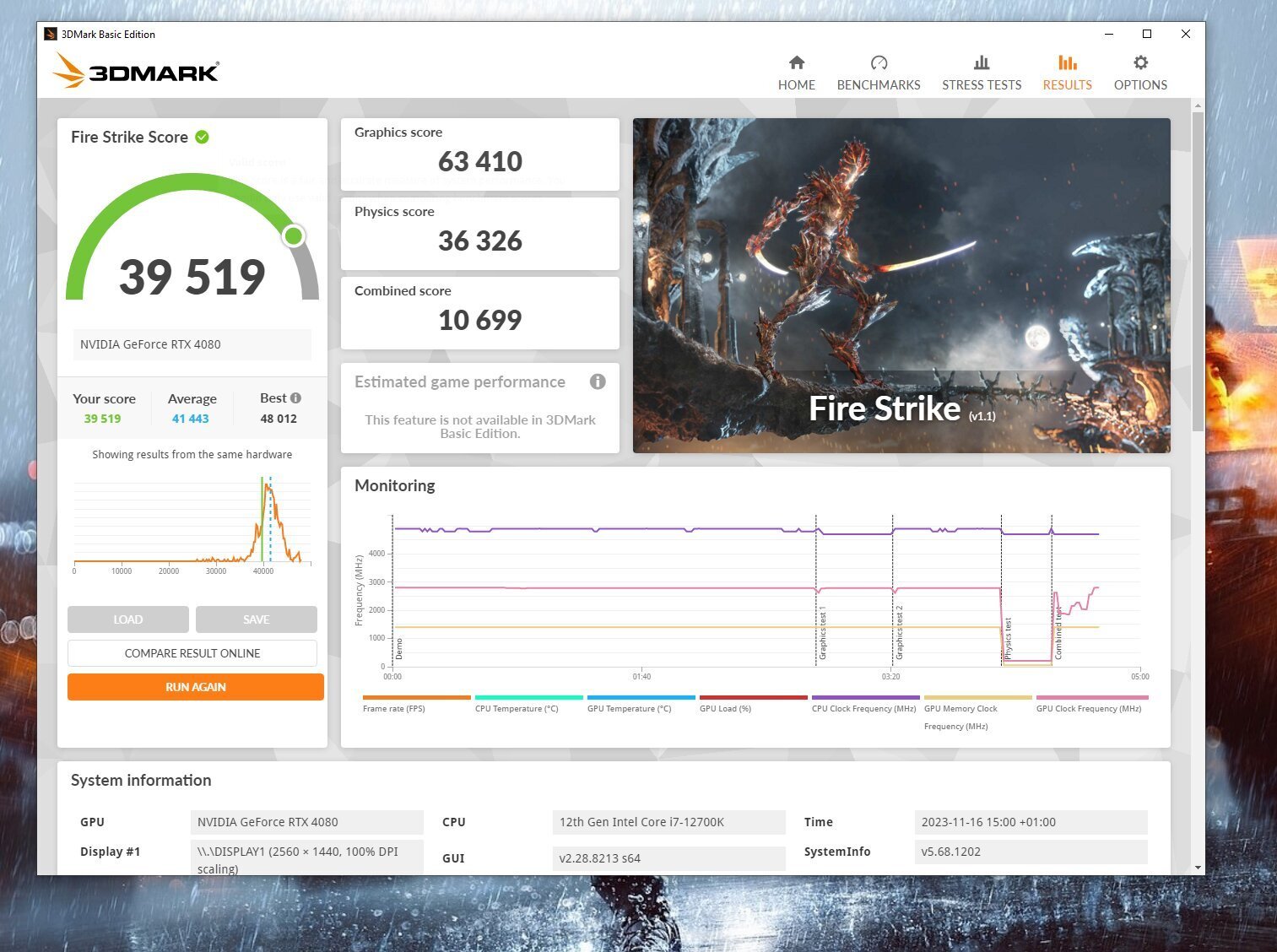Click the Graphics score value 63 410
Viewport: 1277px width, 952px height.
480,161
